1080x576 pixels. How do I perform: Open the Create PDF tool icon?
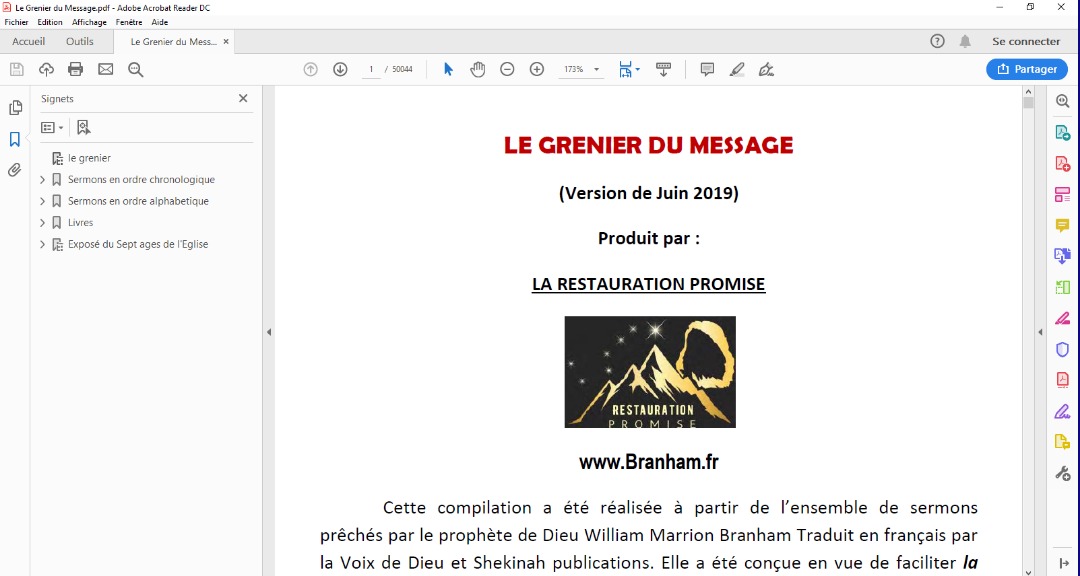tap(1063, 163)
